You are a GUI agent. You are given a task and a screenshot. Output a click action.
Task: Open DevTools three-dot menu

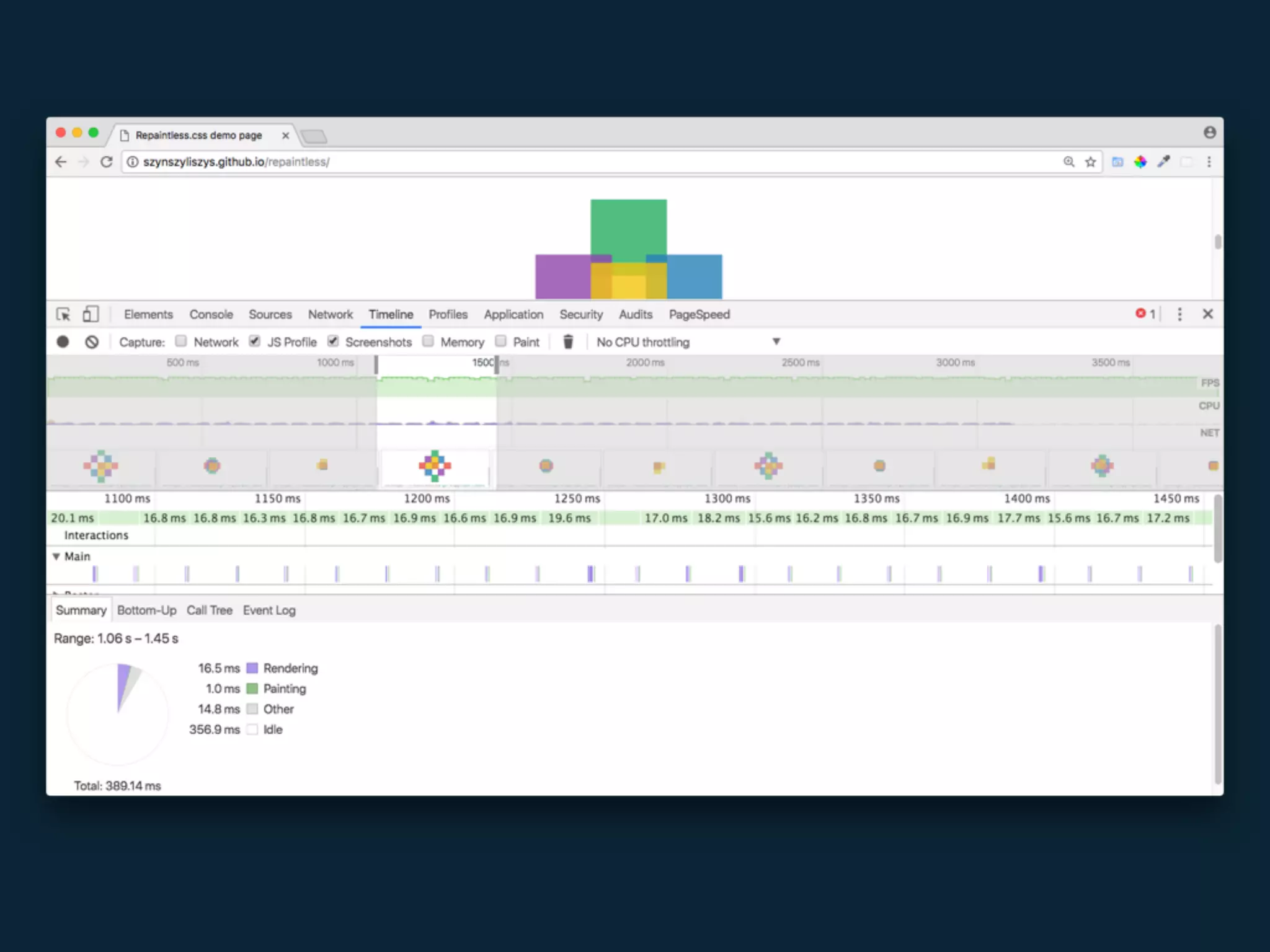[1179, 314]
